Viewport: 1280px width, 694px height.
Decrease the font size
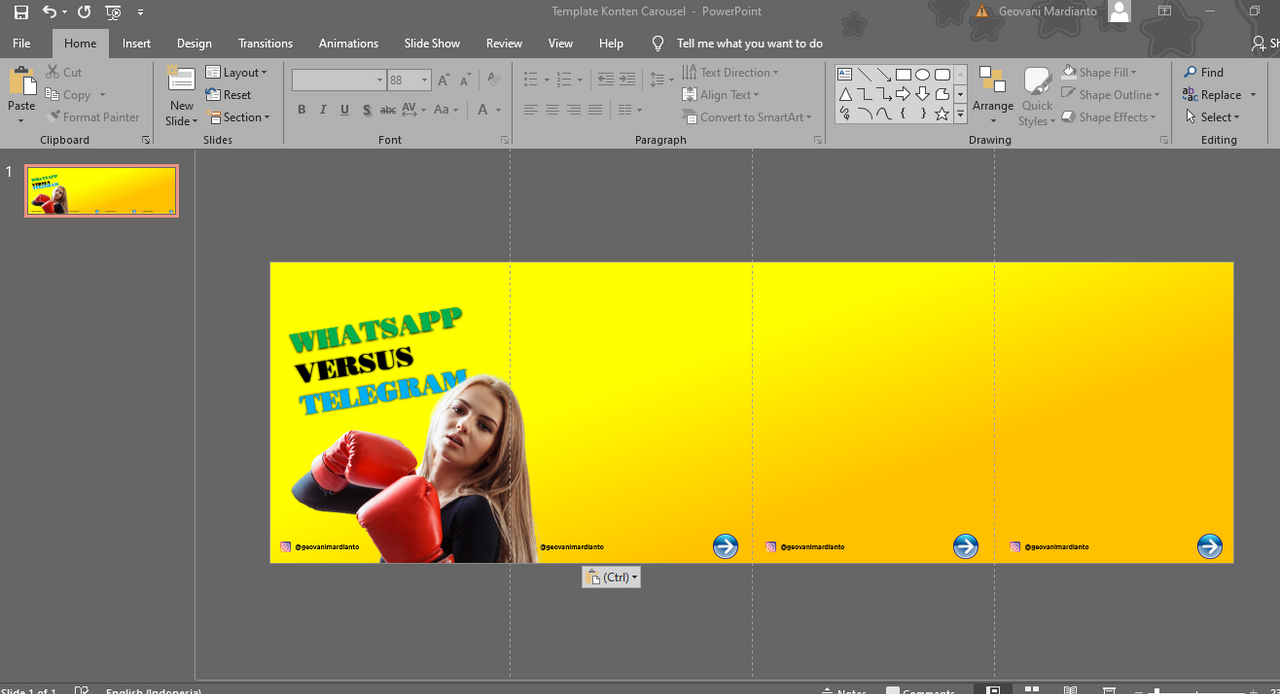pos(464,80)
